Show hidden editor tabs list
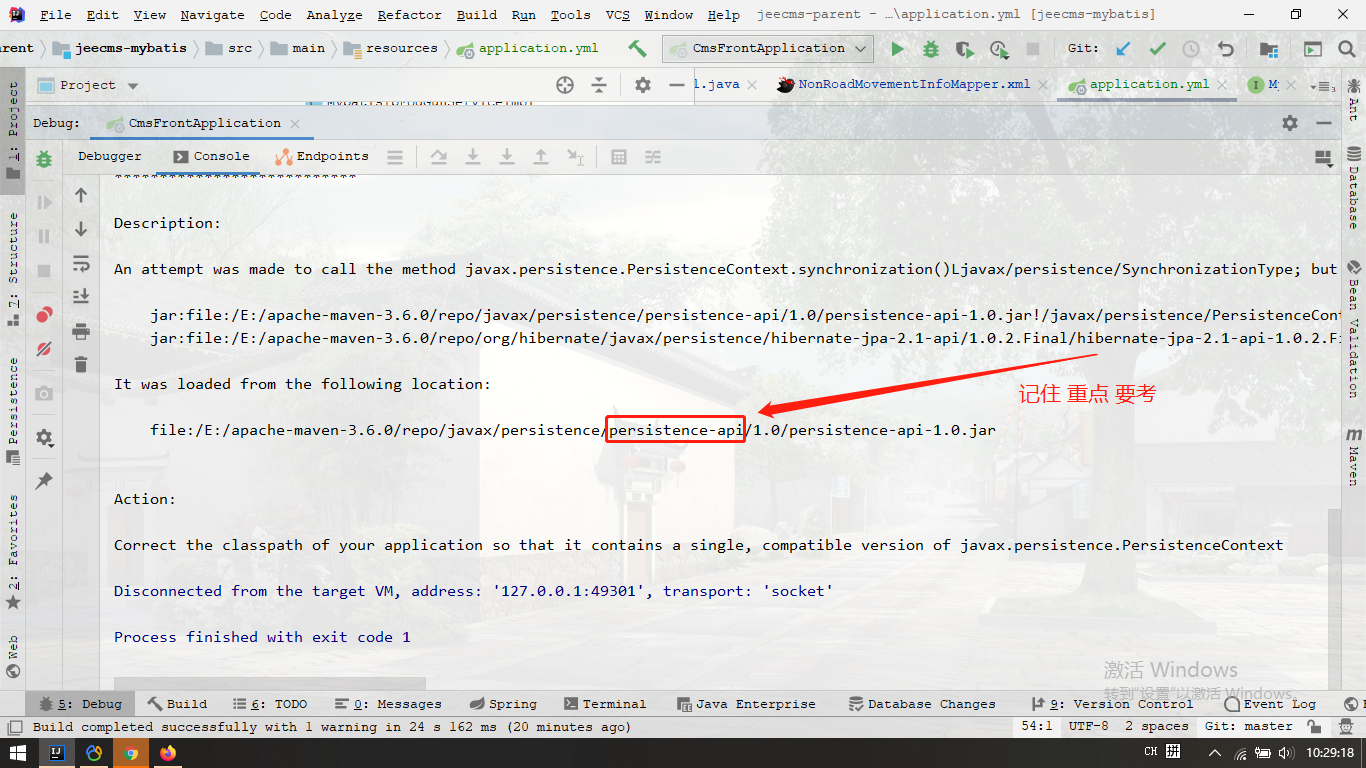The width and height of the screenshot is (1366, 768). pos(1323,86)
